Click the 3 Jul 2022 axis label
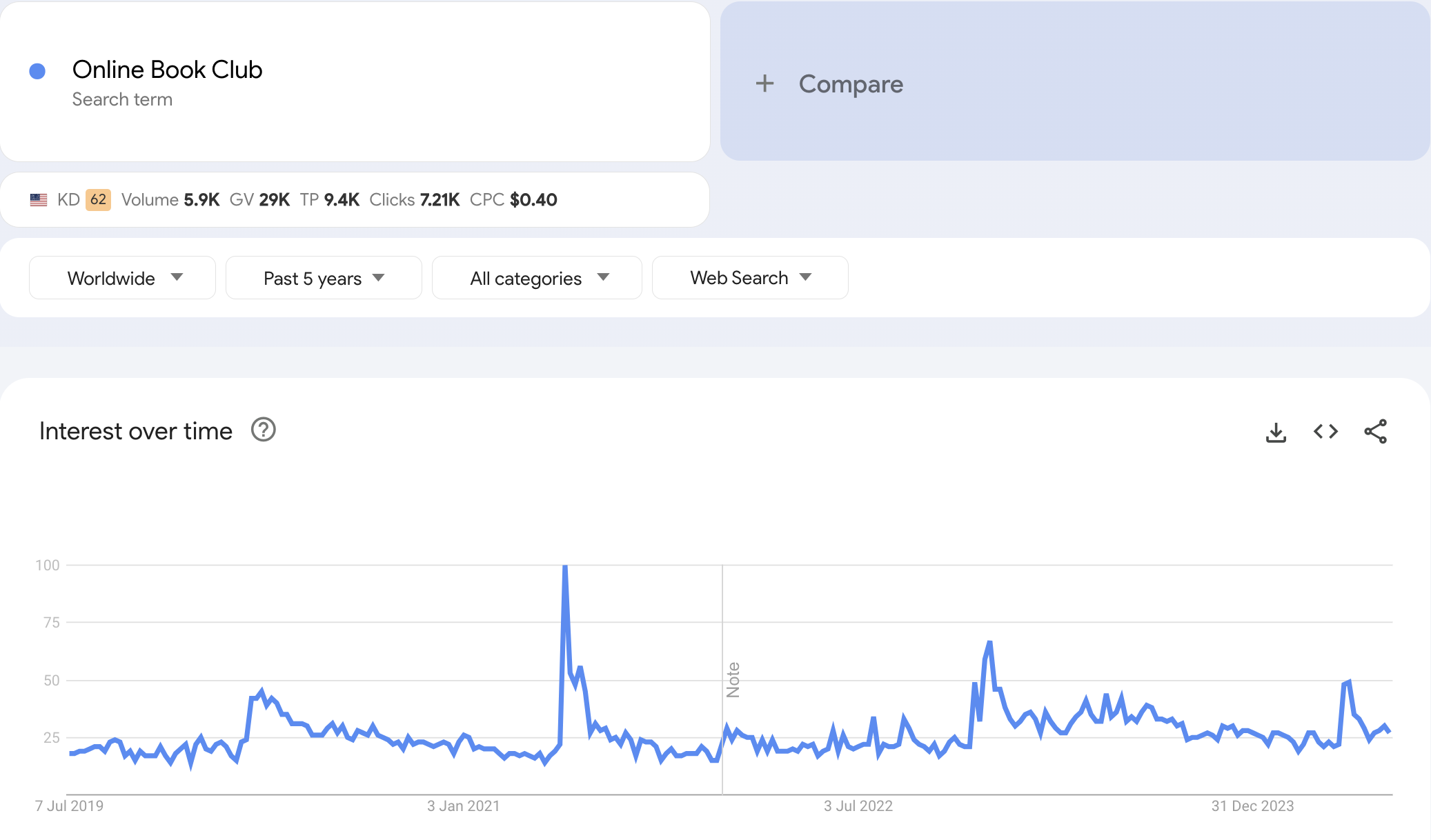The image size is (1431, 840). pos(858,806)
